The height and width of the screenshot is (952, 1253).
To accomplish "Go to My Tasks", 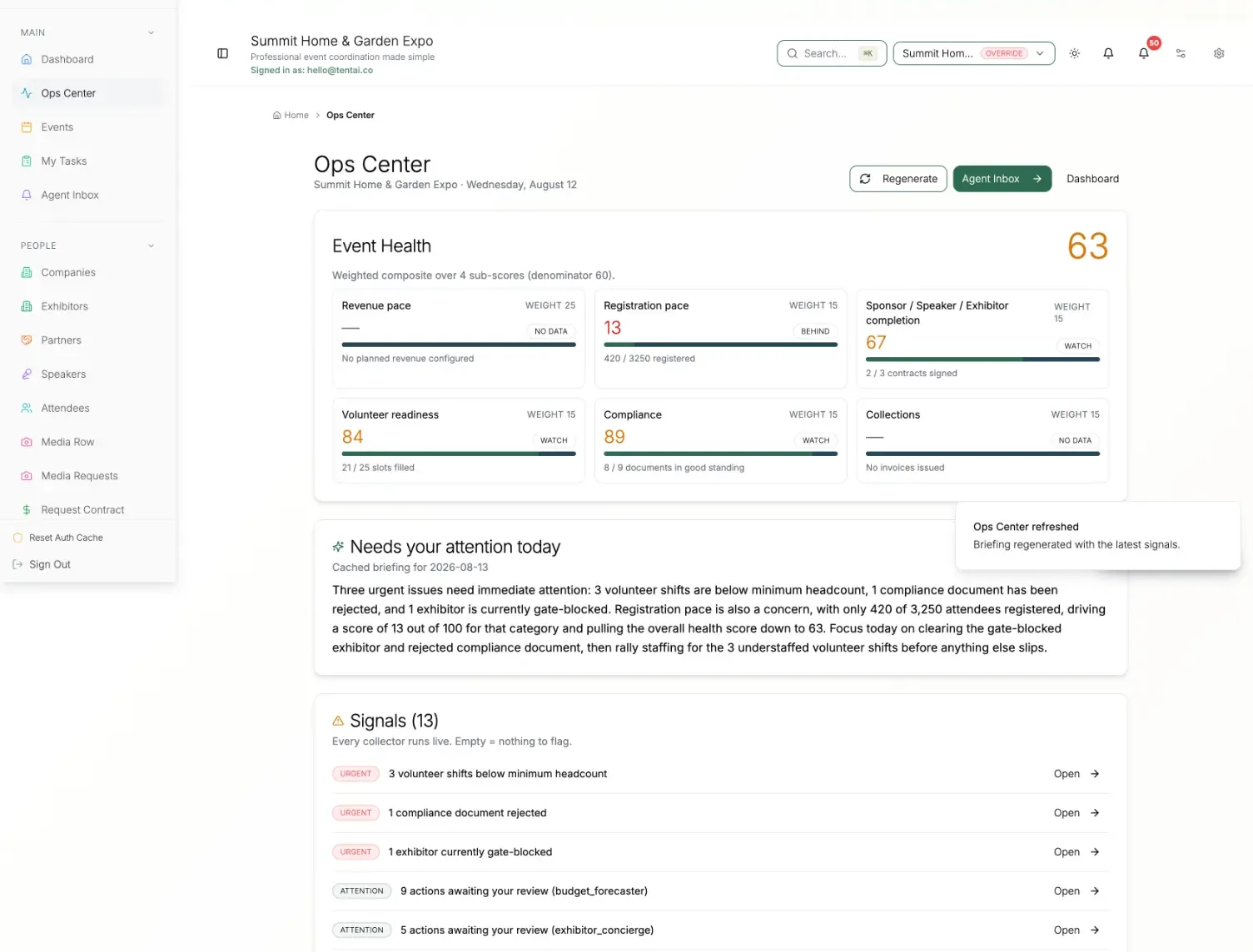I will point(88,161).
